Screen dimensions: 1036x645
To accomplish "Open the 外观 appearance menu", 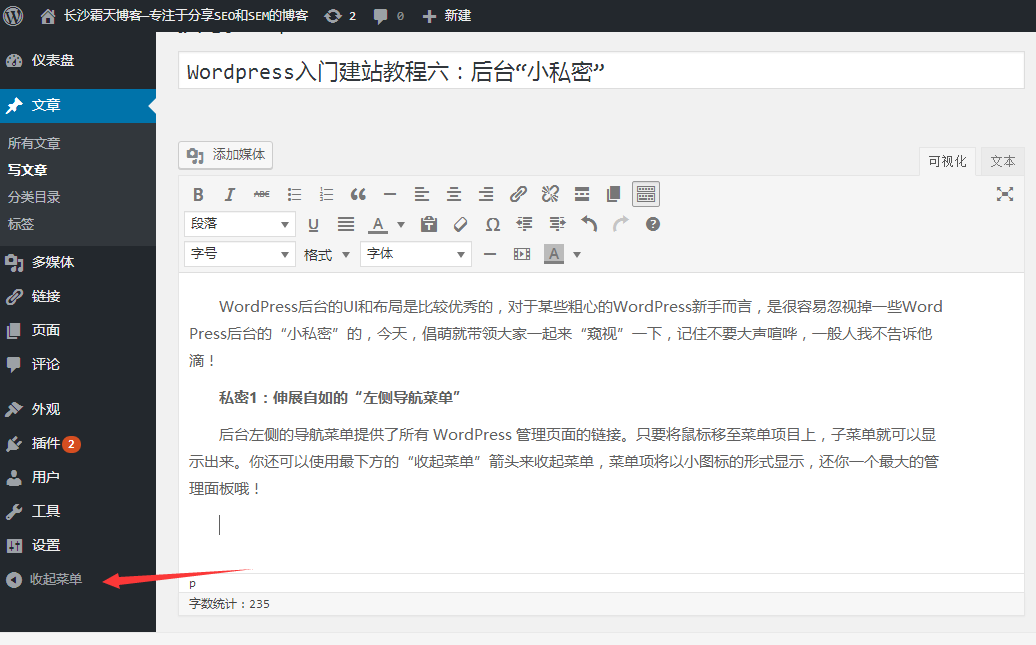I will point(78,409).
